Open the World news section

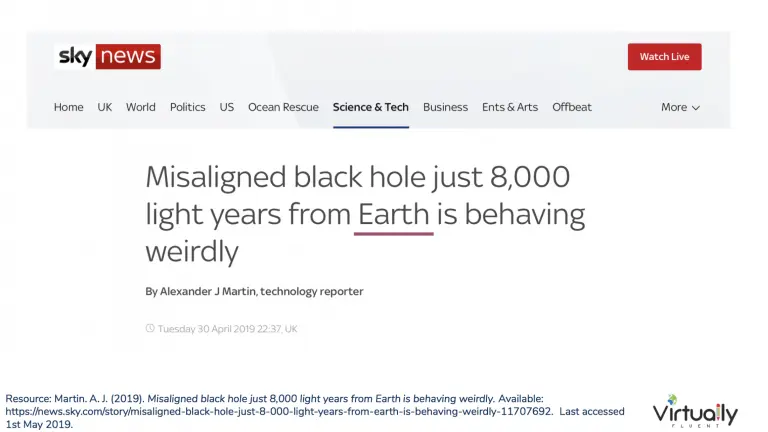click(x=141, y=107)
